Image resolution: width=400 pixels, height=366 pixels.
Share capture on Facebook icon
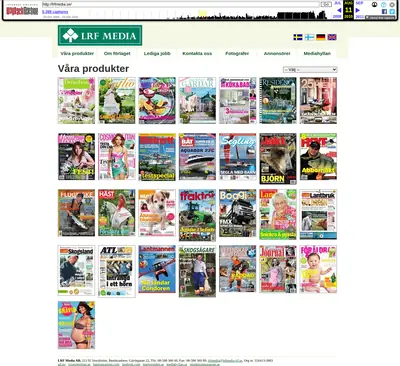[384, 11]
